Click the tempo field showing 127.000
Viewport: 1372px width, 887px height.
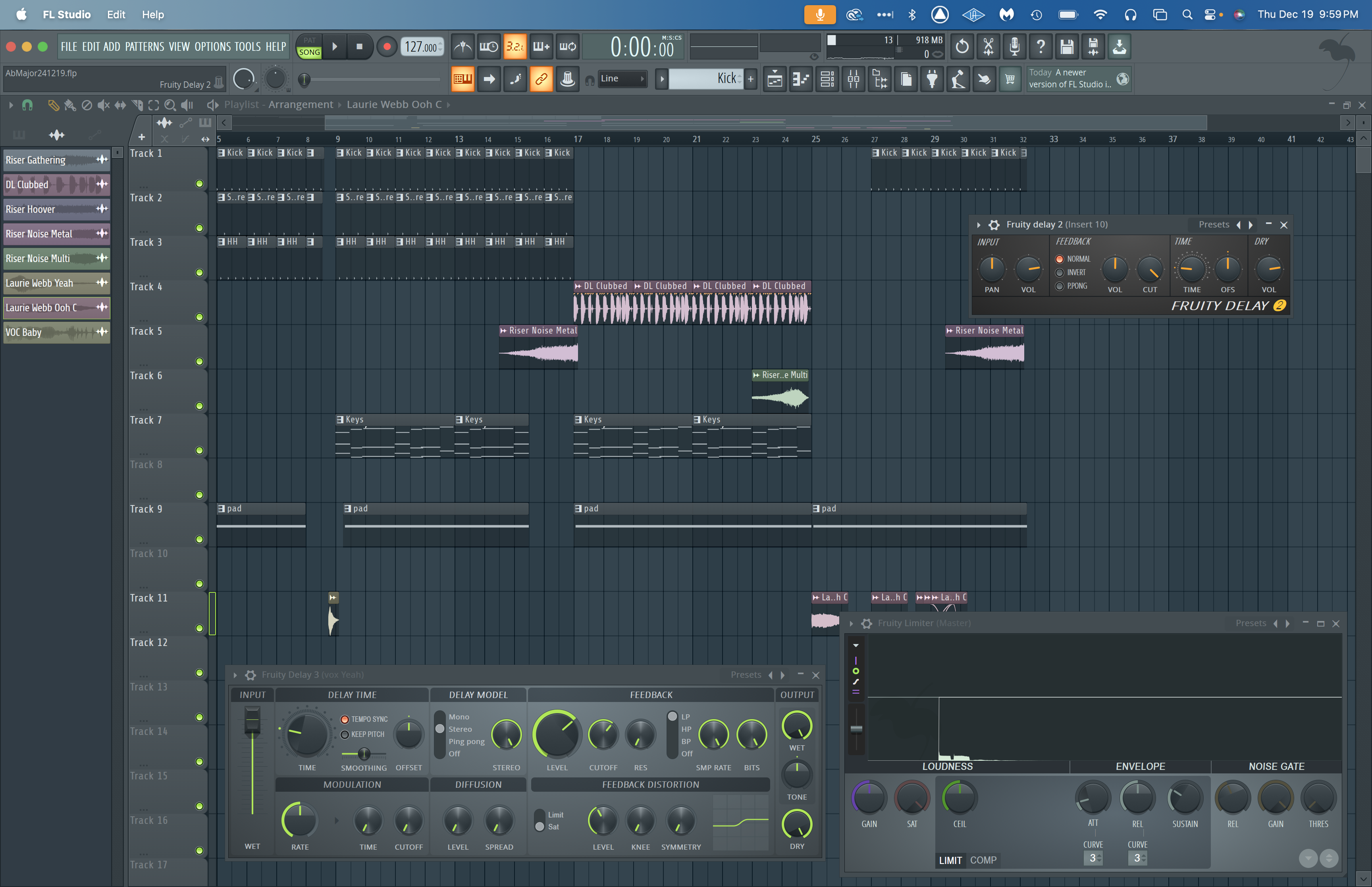coord(422,47)
